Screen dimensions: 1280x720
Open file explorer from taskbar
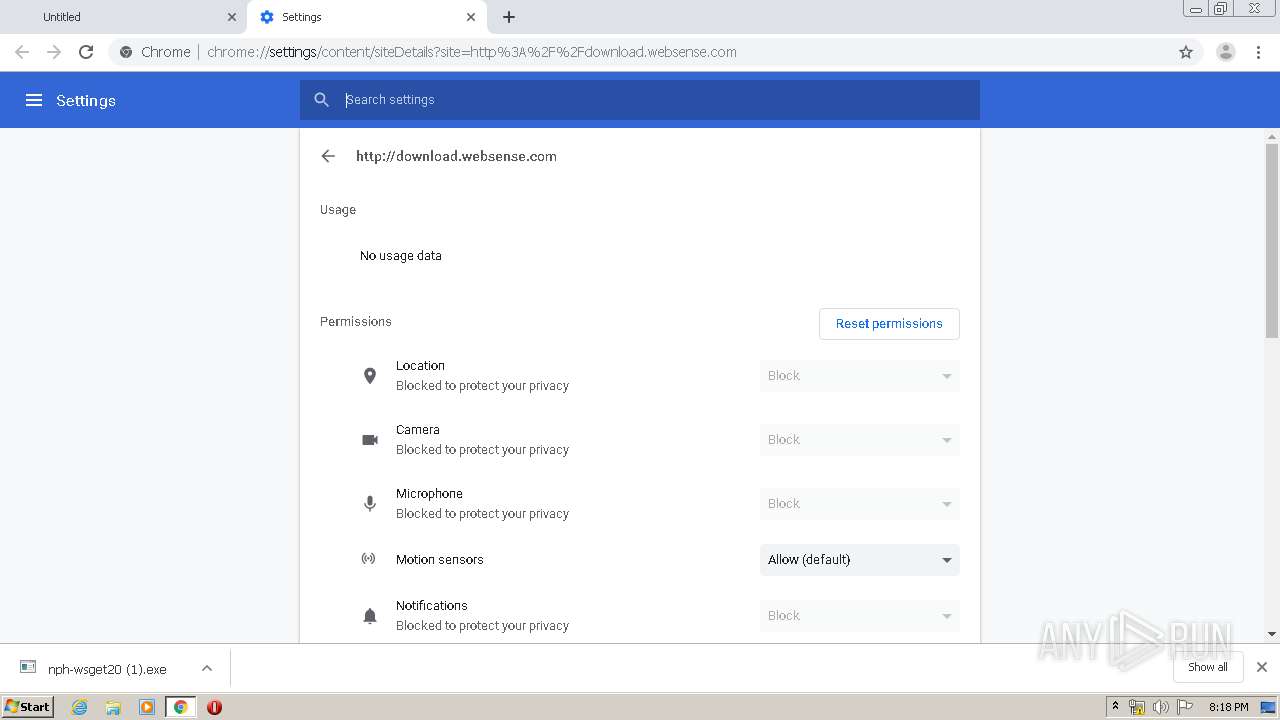point(113,707)
